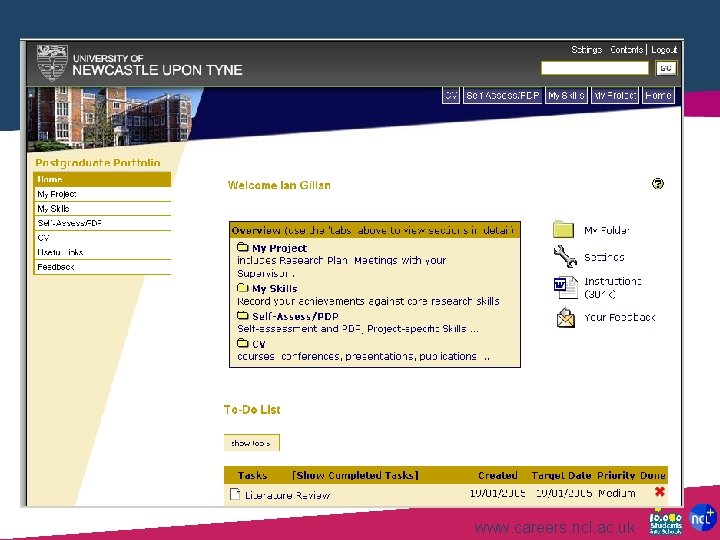The image size is (720, 540).
Task: Click the folder icon beside My Project
Action: click(x=242, y=247)
